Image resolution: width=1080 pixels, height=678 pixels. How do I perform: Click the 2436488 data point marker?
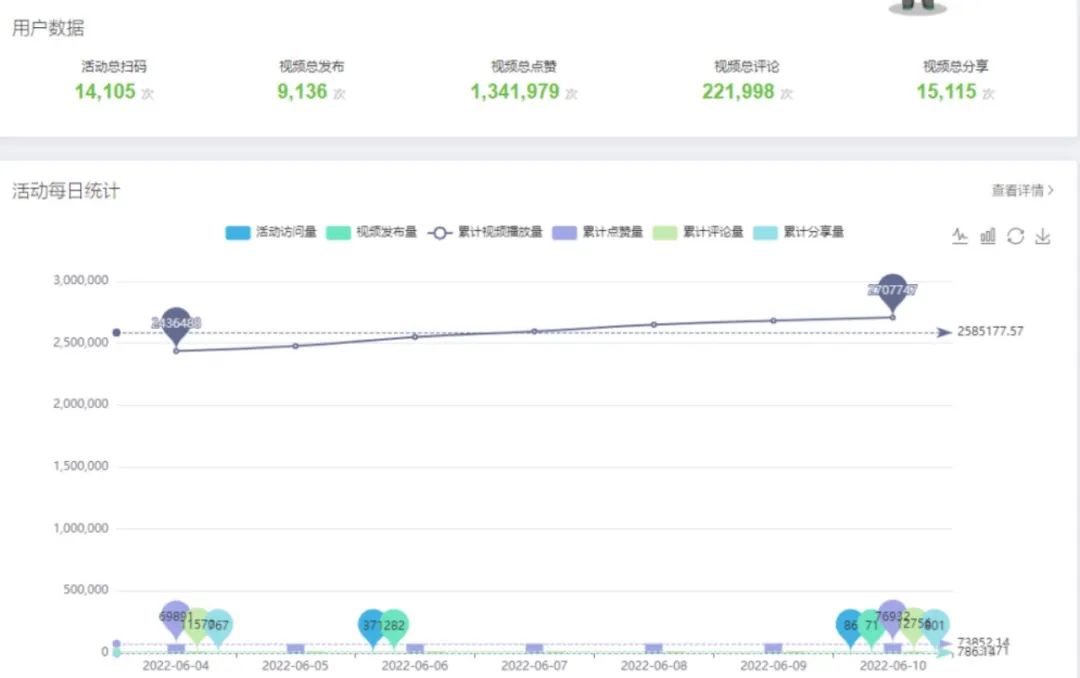[x=177, y=322]
